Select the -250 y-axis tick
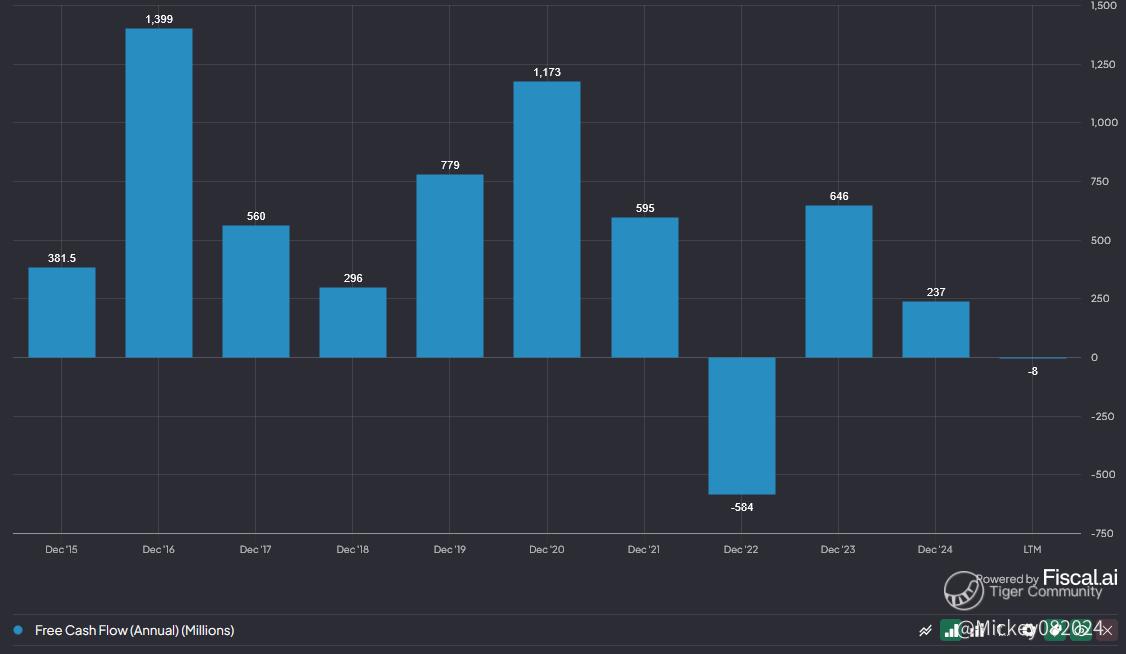 pyautogui.click(x=1102, y=416)
